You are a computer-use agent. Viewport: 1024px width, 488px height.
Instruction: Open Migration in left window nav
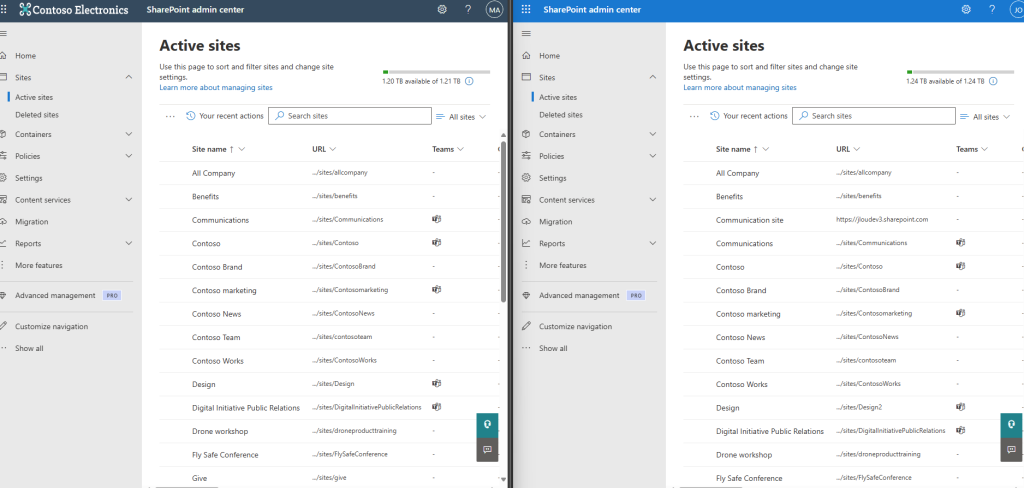point(31,221)
